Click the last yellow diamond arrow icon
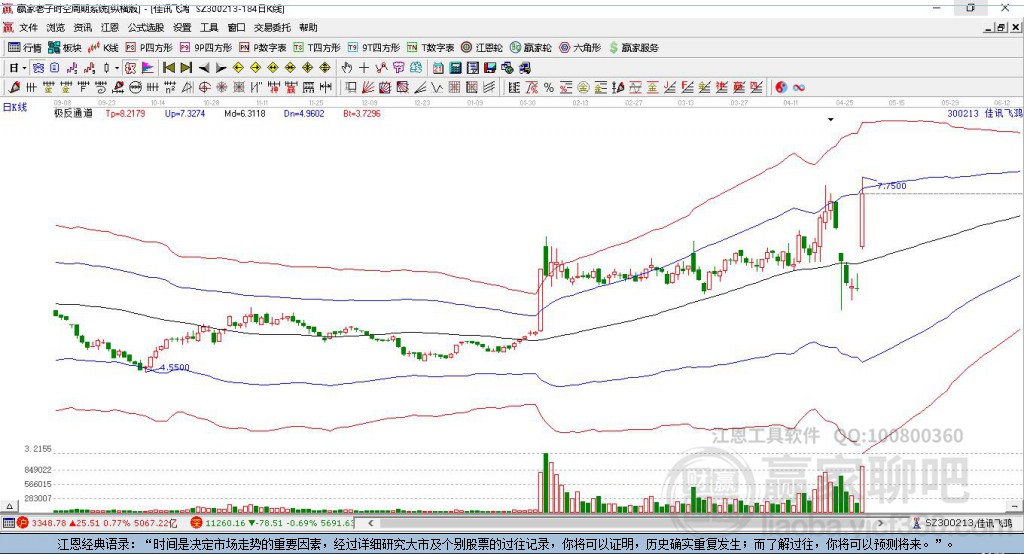 pos(325,68)
